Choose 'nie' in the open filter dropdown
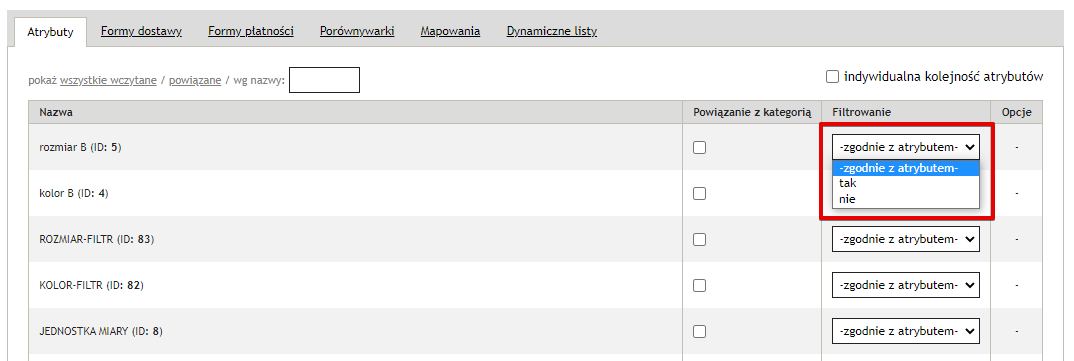 coord(906,199)
